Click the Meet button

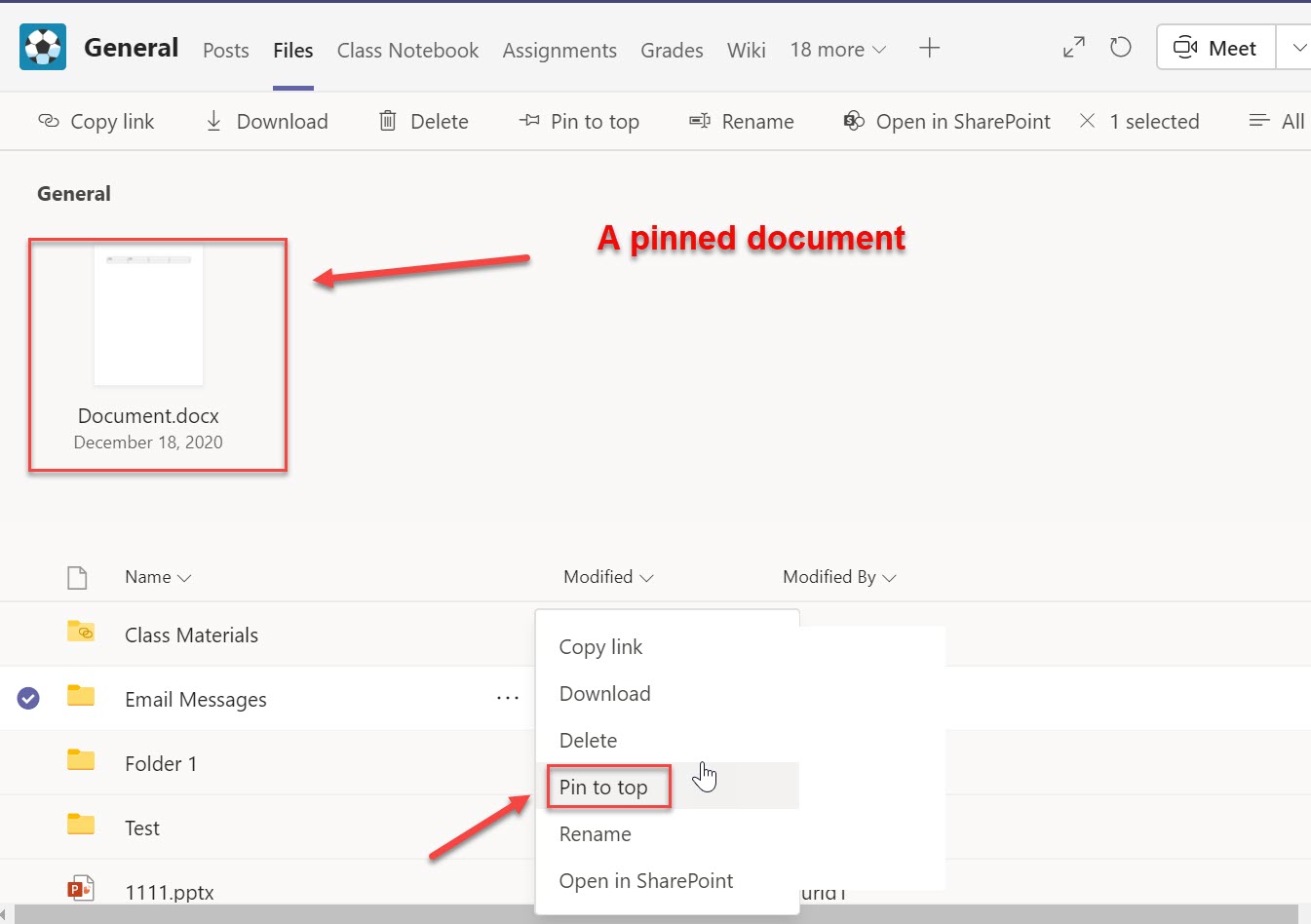pos(1215,48)
